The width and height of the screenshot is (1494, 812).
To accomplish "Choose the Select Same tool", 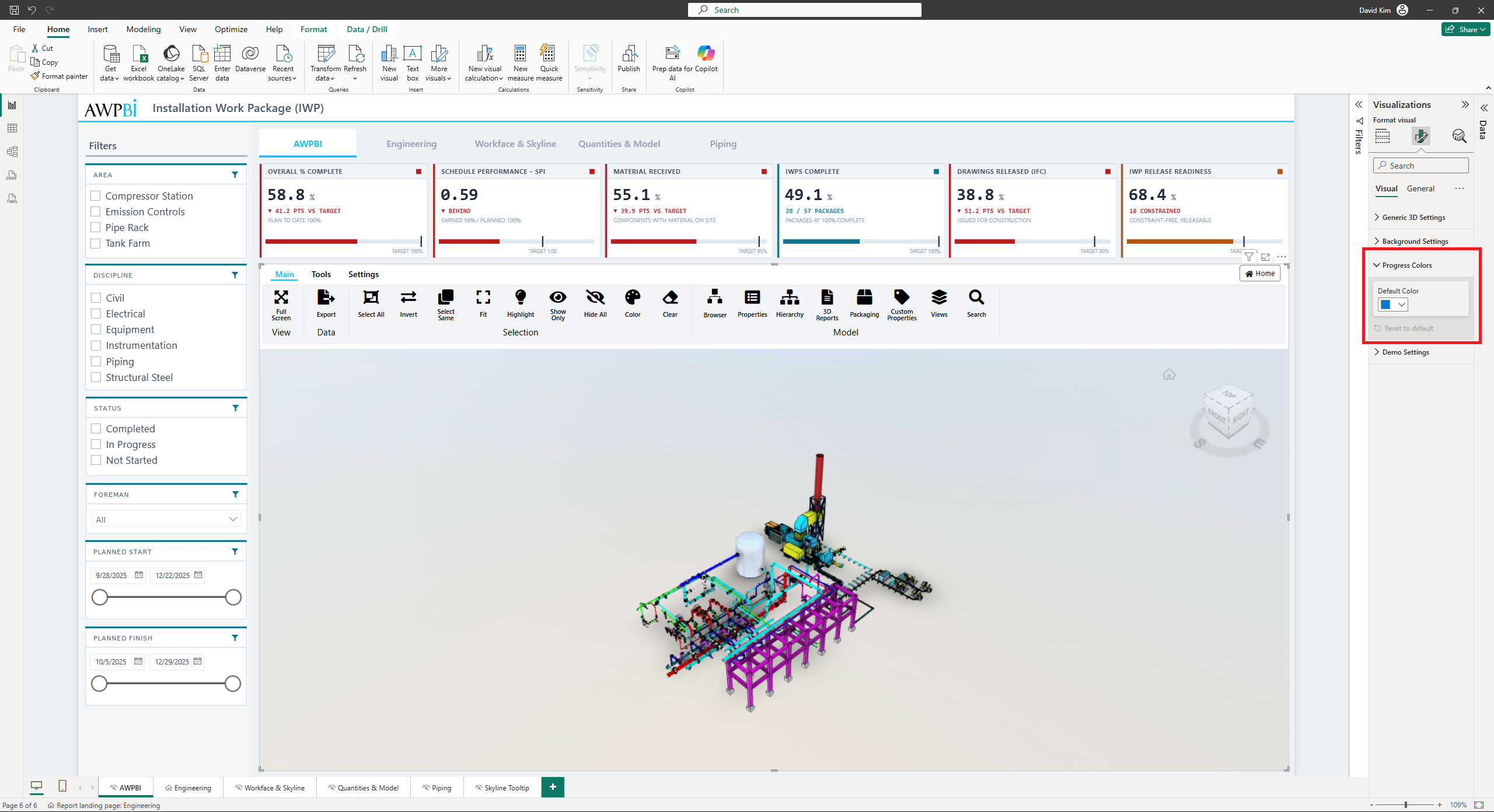I will point(446,304).
